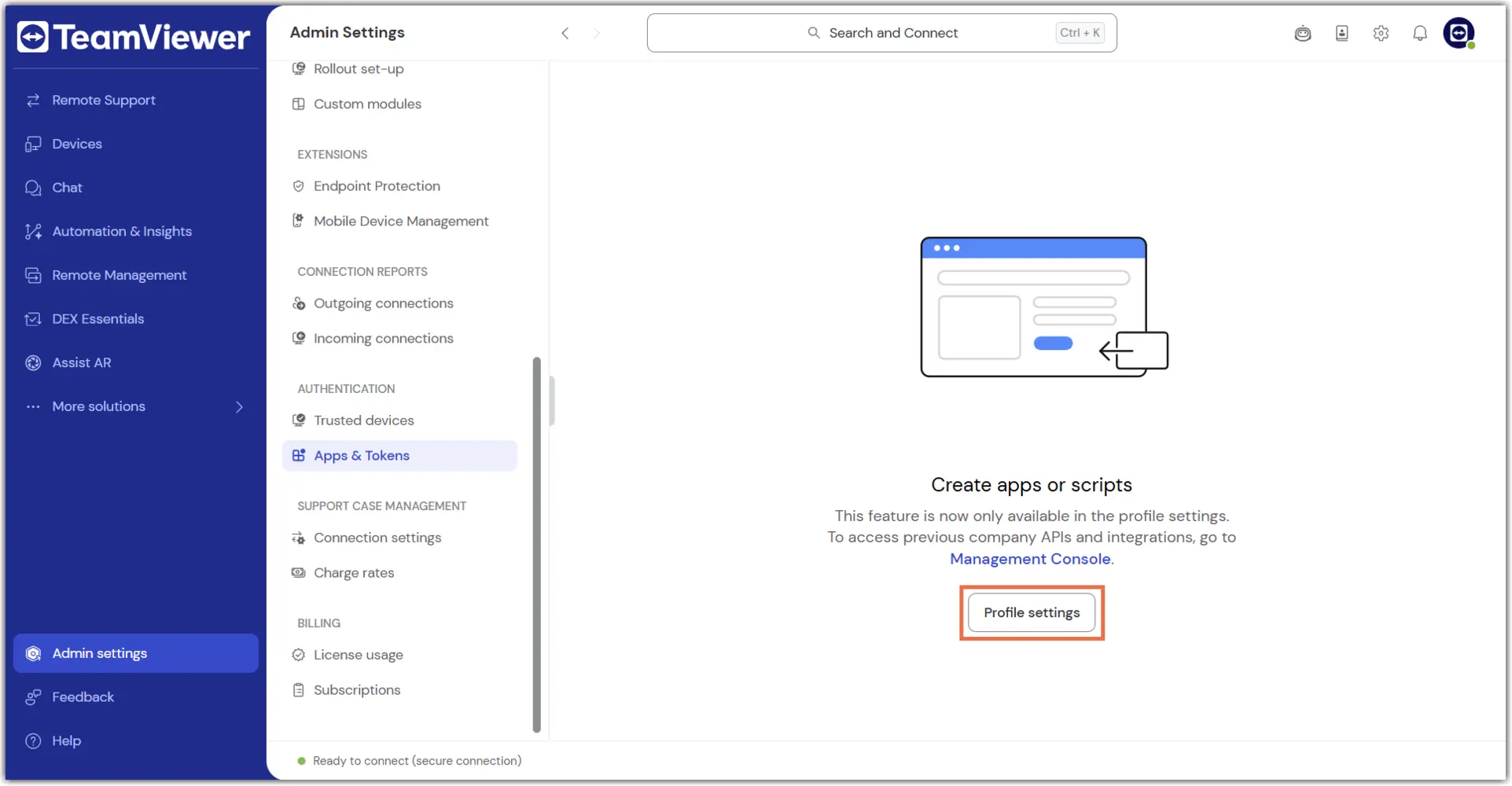Follow the Management Console link
Image resolution: width=1512 pixels, height=786 pixels.
1030,559
